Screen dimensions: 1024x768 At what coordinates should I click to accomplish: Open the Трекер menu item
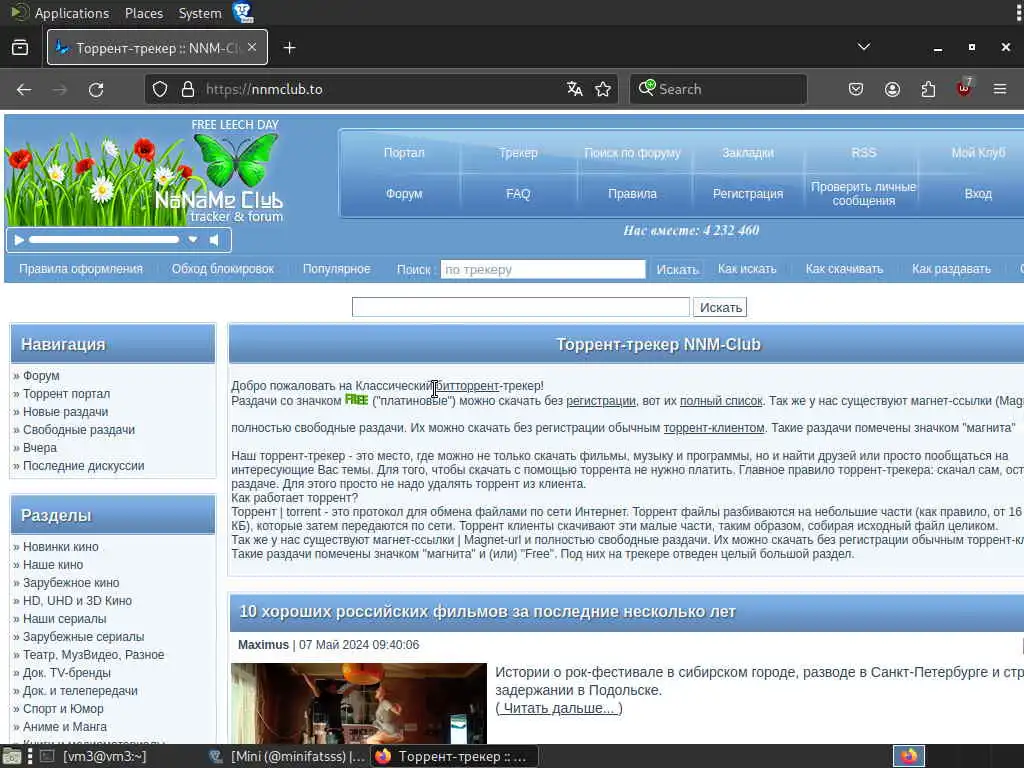tap(518, 153)
